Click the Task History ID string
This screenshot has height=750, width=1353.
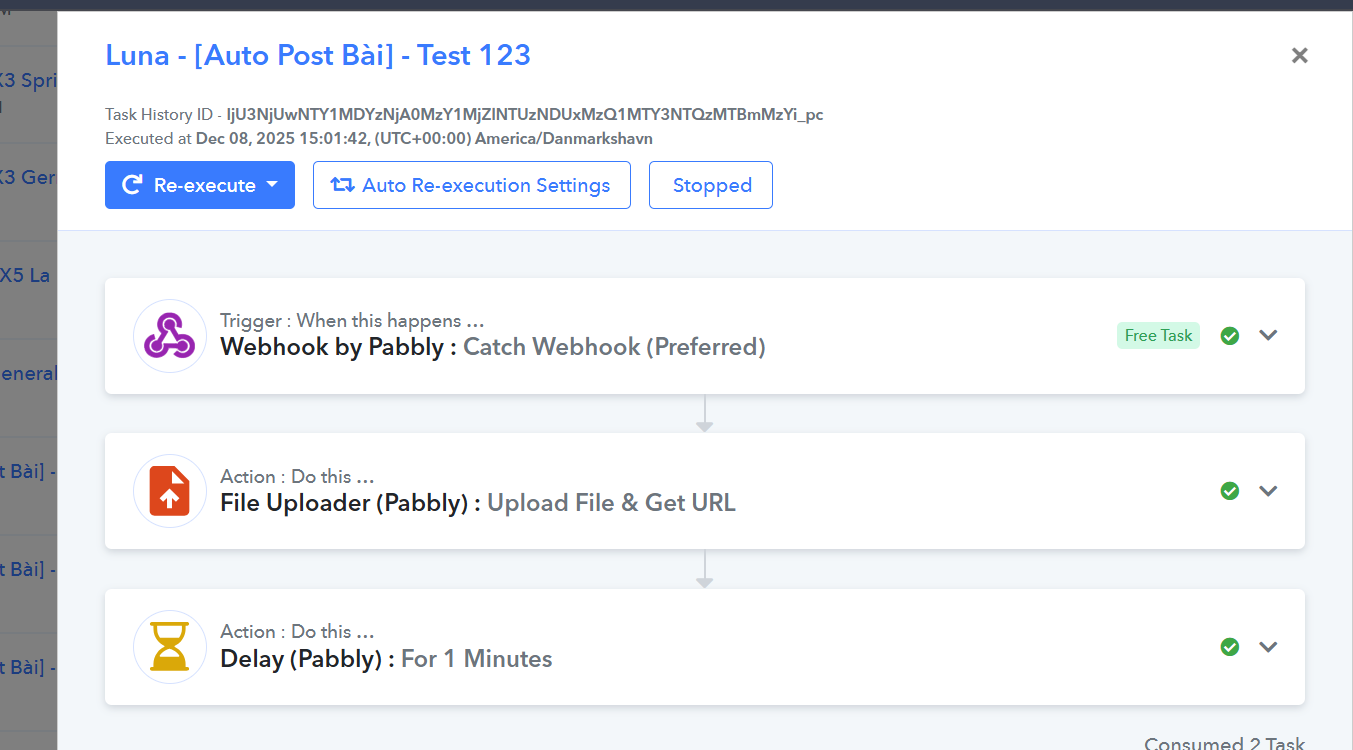click(x=525, y=115)
